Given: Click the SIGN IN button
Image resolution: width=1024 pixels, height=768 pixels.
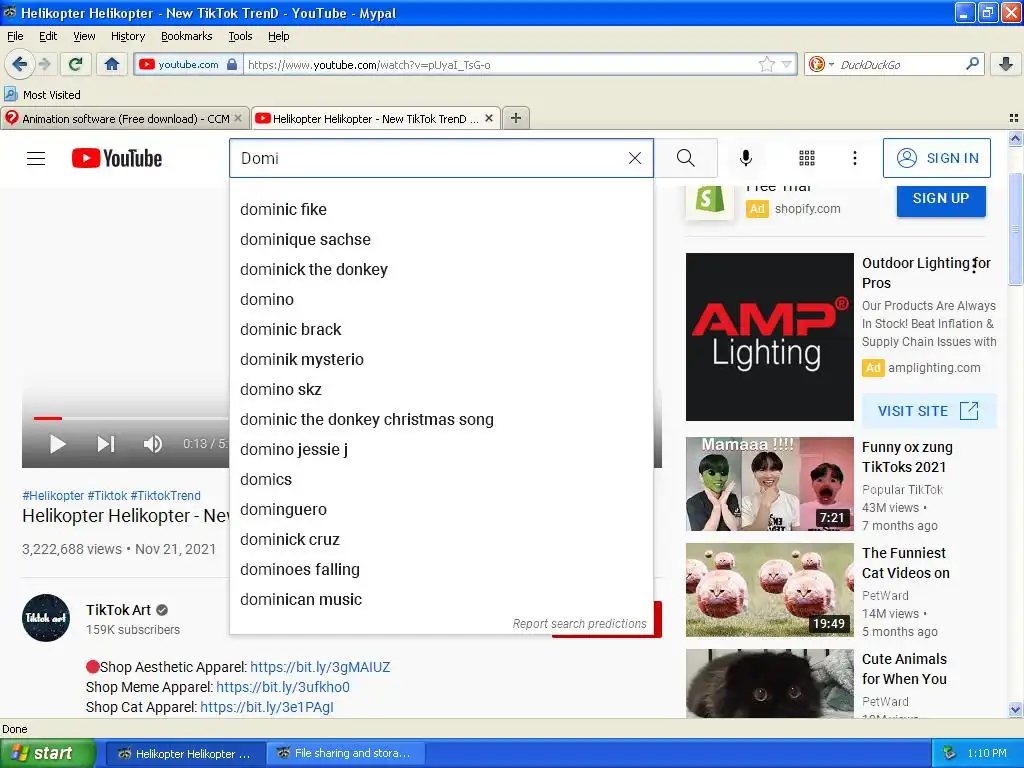Looking at the screenshot, I should tap(936, 158).
